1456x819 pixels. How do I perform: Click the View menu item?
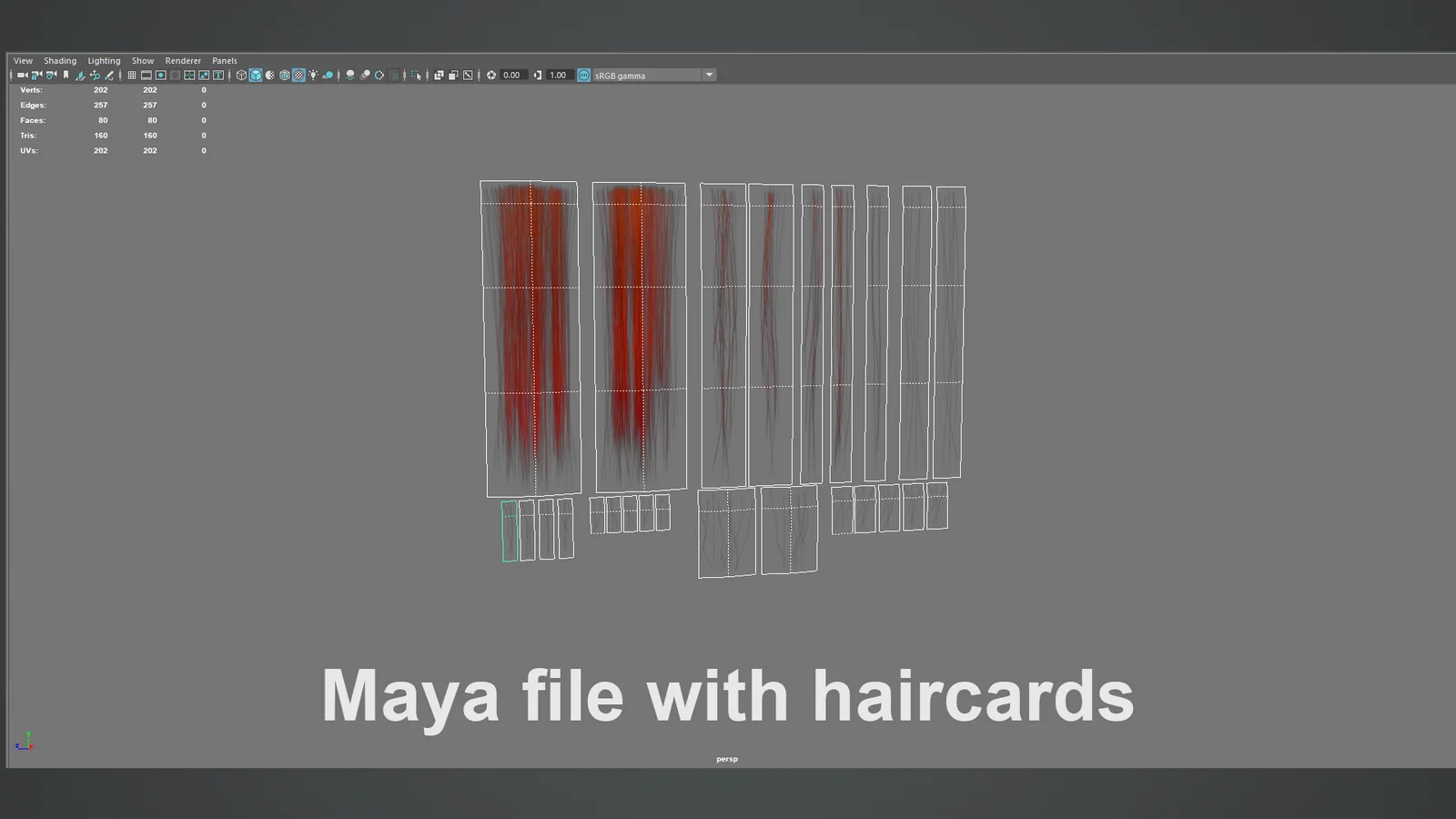pyautogui.click(x=23, y=60)
